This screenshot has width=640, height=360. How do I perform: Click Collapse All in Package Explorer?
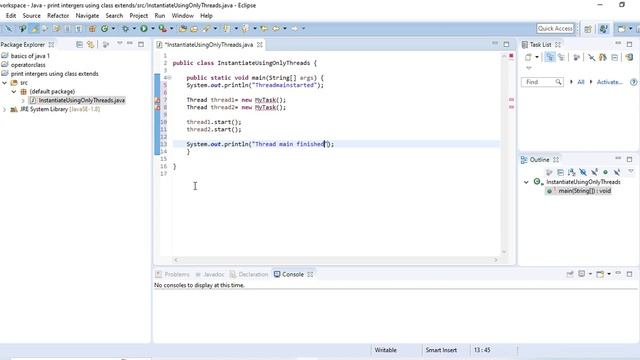pyautogui.click(x=80, y=44)
